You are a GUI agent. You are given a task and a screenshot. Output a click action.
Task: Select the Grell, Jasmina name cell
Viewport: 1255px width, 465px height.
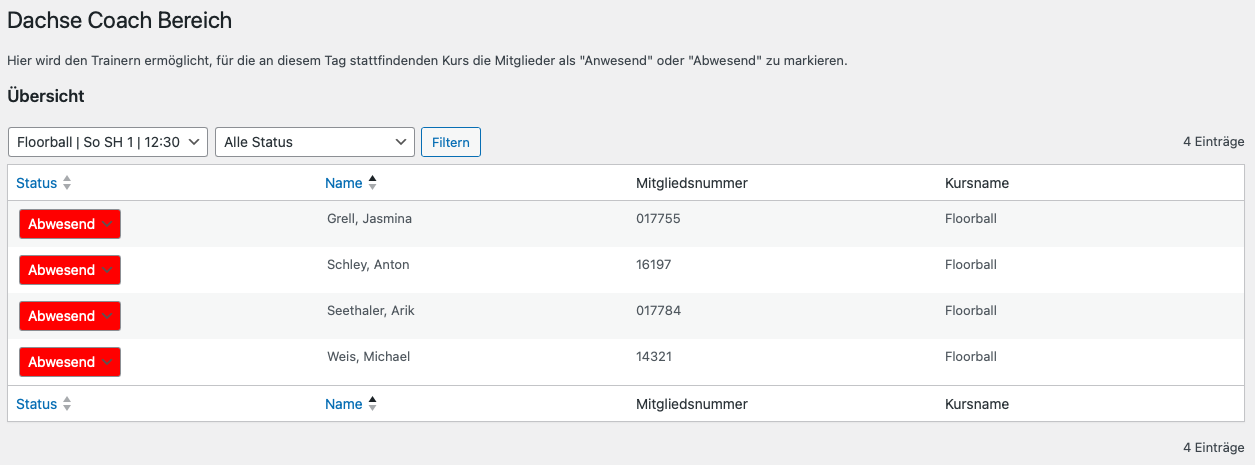click(x=369, y=219)
